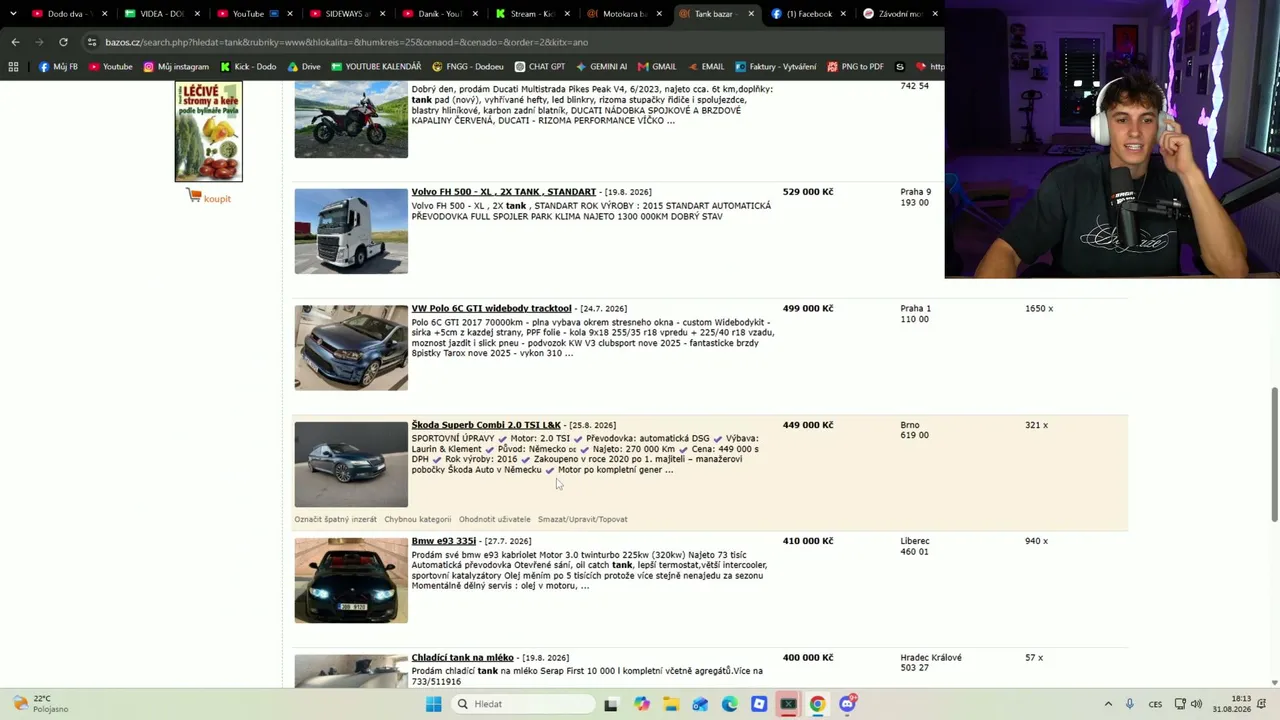Open the Chrome apps grid icon
This screenshot has height=720, width=1280.
[13, 67]
